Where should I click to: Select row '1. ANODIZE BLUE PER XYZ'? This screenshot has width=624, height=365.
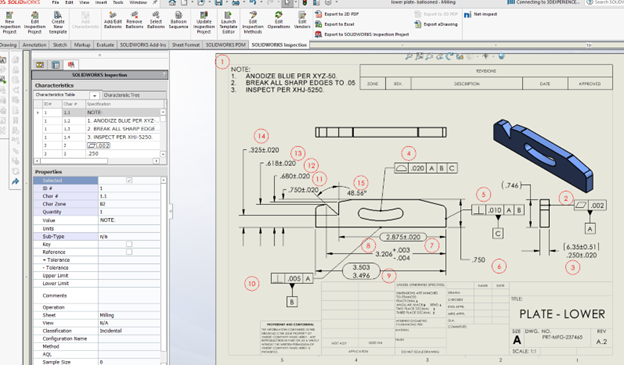coord(124,121)
